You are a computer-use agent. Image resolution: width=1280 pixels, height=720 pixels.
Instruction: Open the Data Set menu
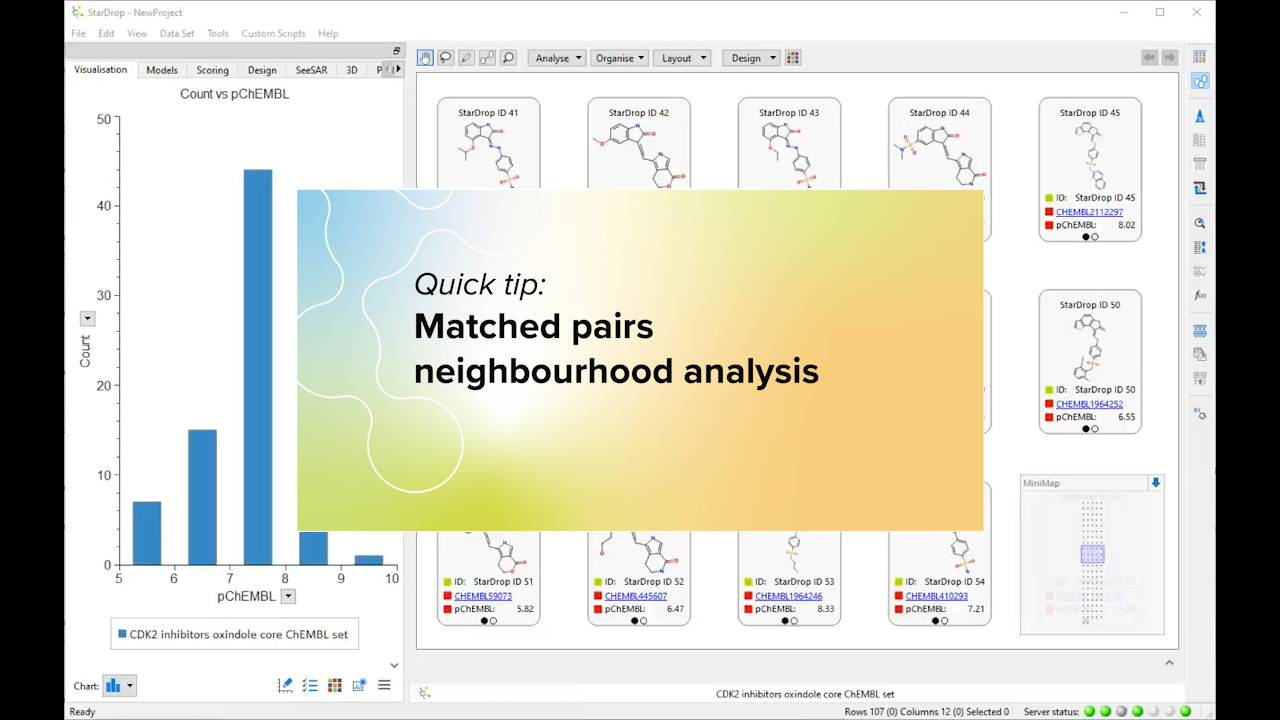177,33
